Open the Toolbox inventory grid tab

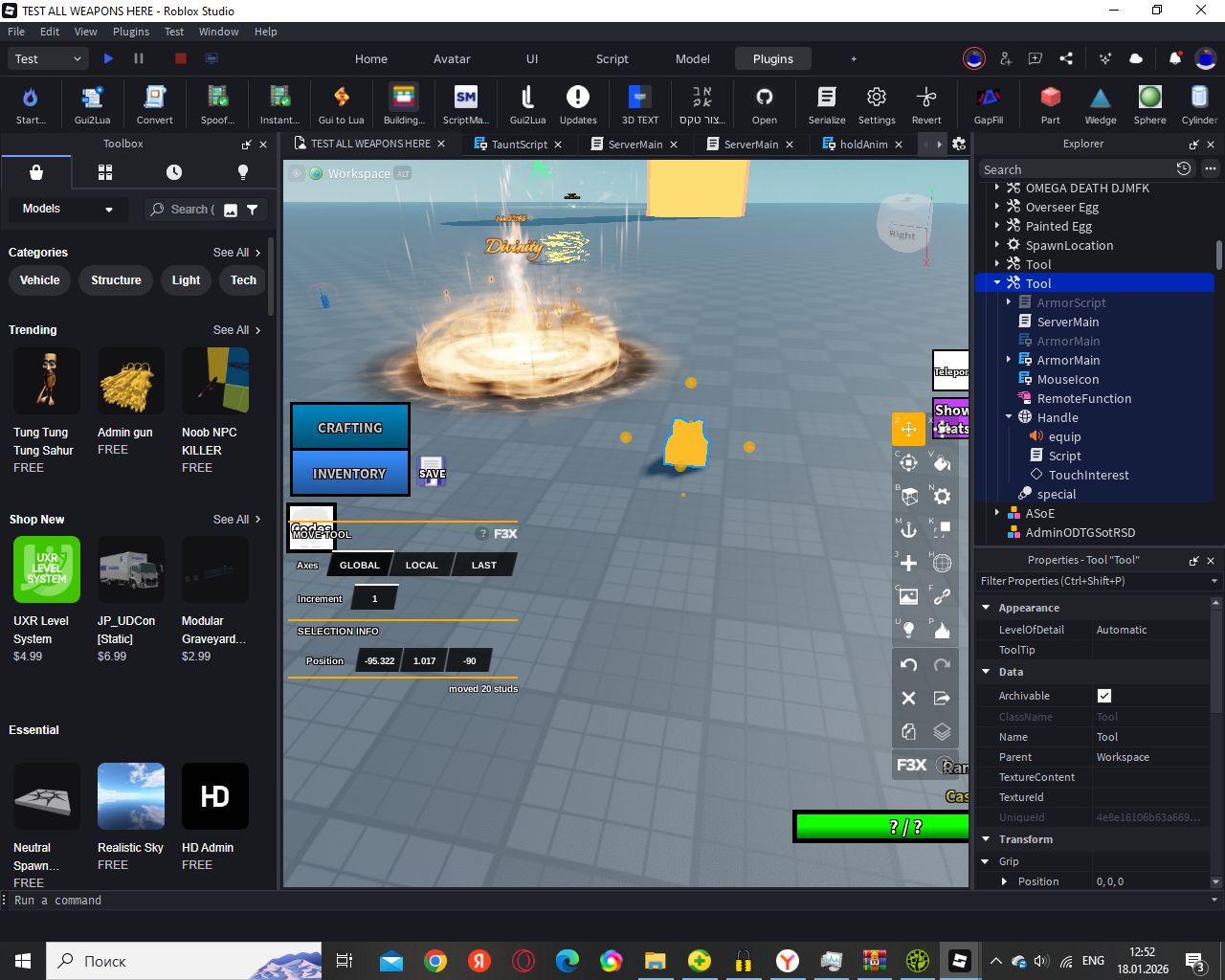point(105,172)
